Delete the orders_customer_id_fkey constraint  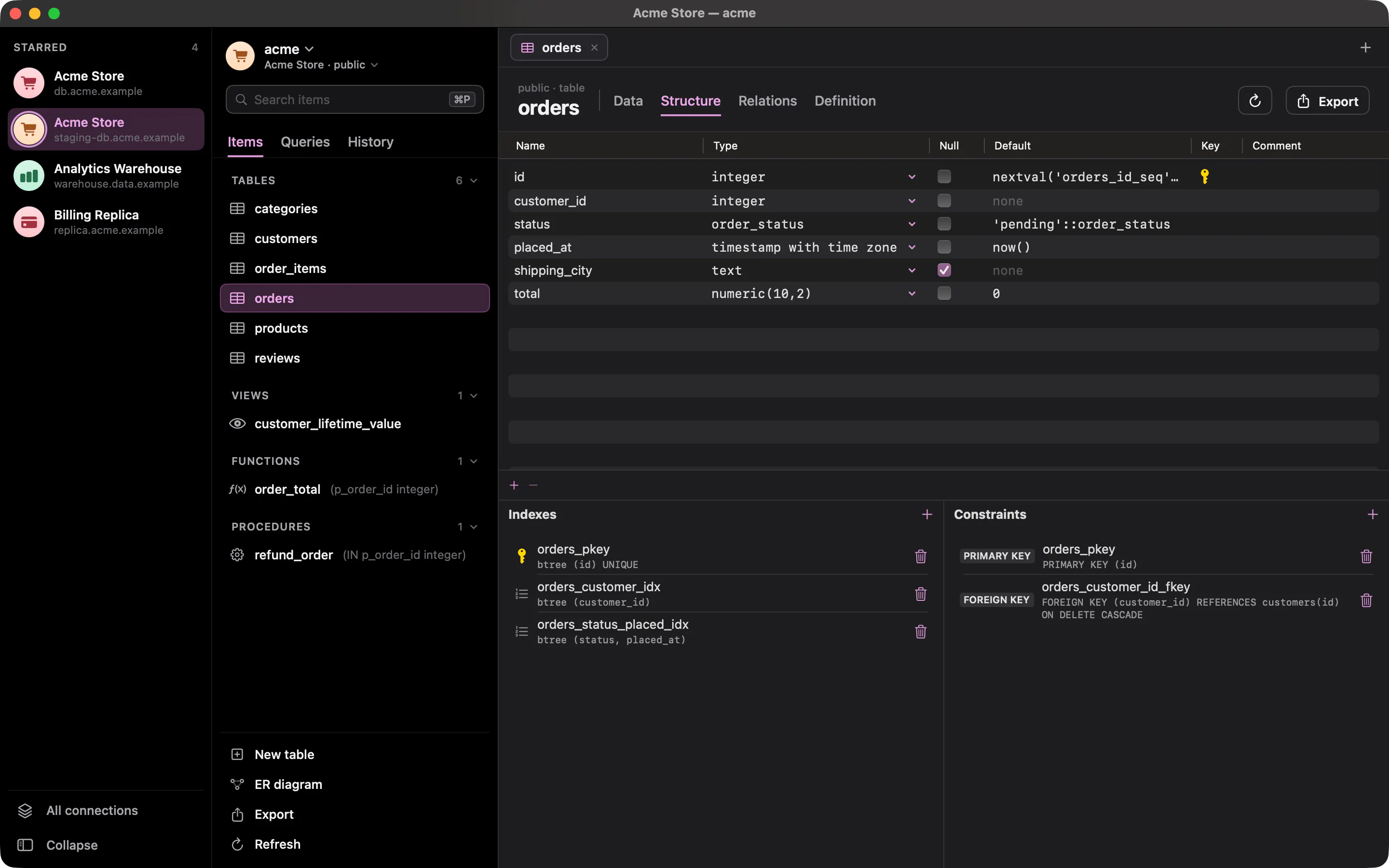pyautogui.click(x=1366, y=600)
